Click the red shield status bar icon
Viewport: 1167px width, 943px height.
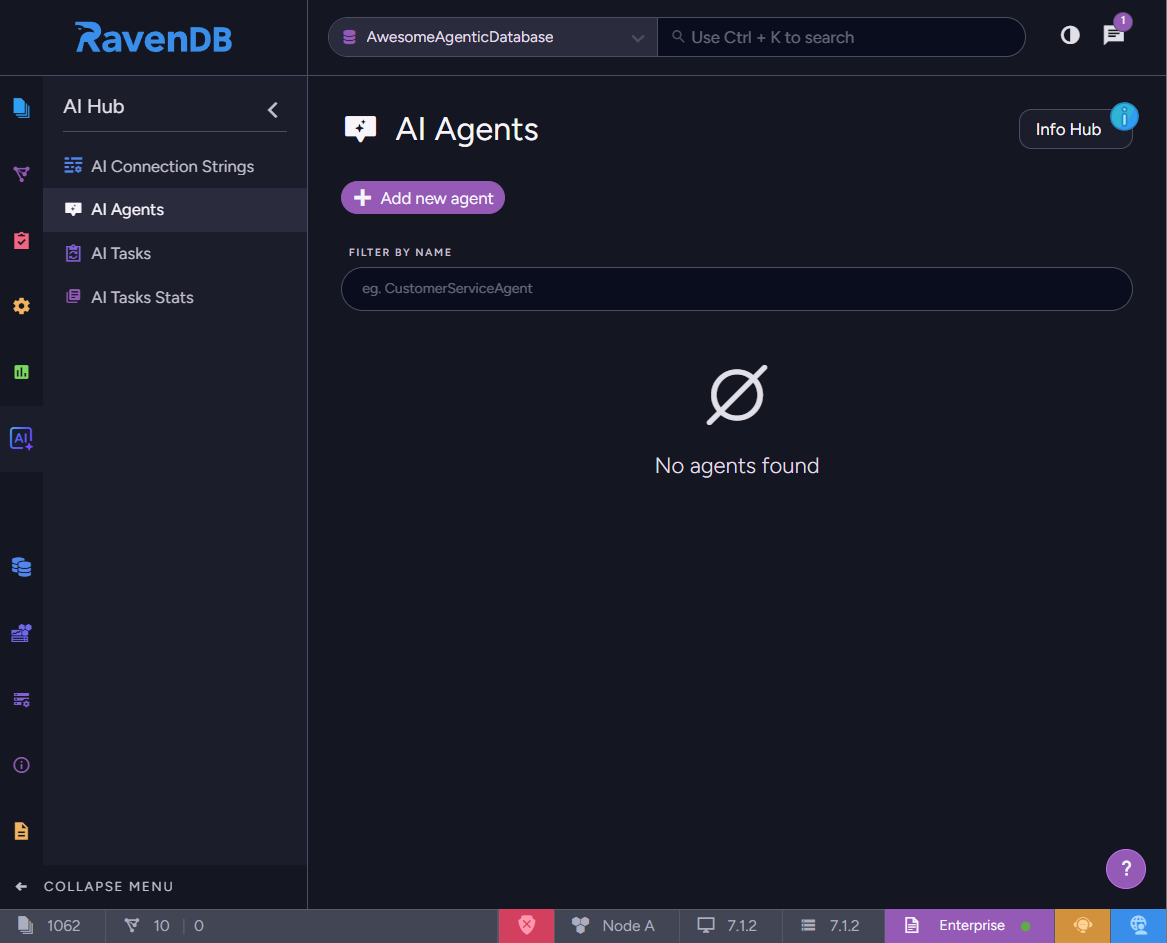click(526, 925)
